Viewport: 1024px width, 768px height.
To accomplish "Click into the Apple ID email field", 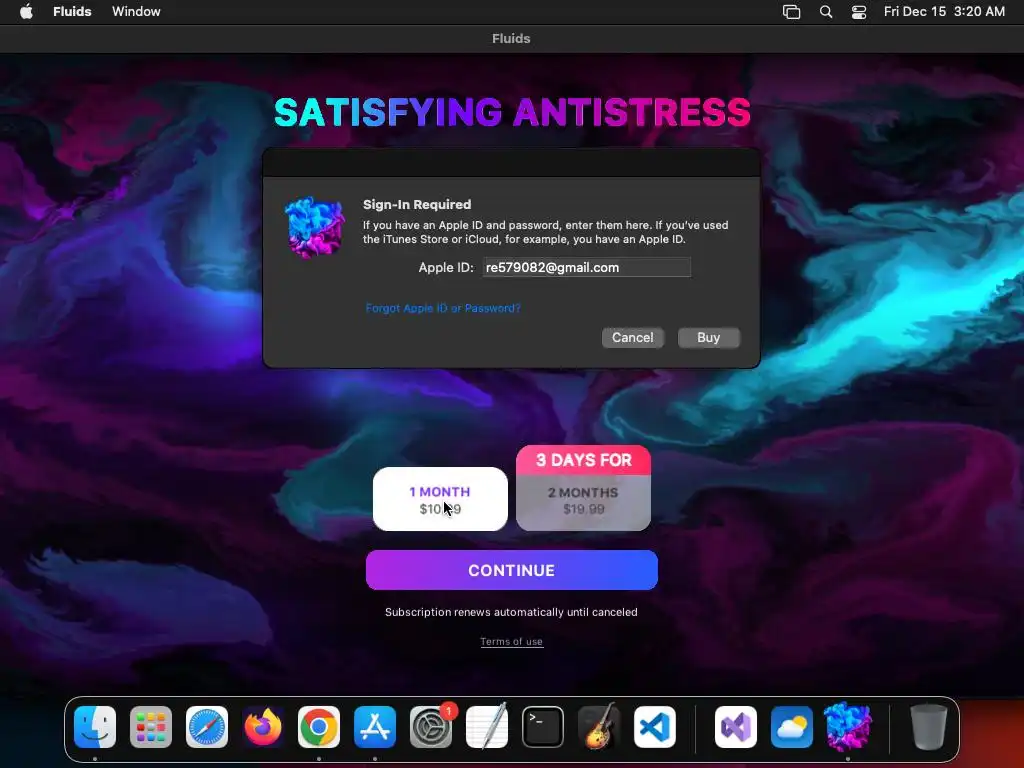I will (586, 267).
